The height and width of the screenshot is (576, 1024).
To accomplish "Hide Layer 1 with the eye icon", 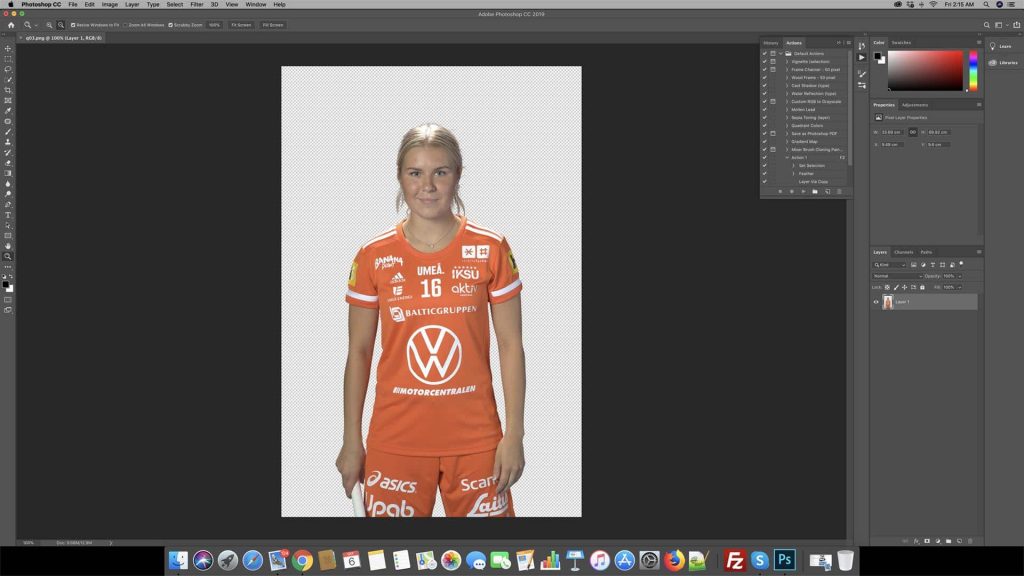I will (x=876, y=302).
